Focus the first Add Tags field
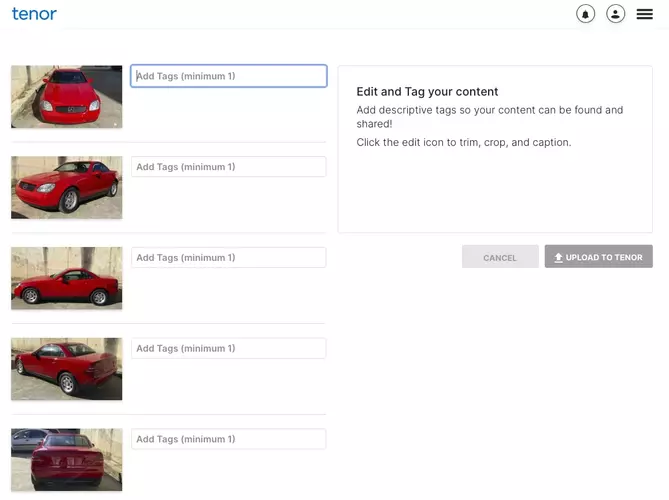Viewport: 669px width, 500px height. tap(228, 76)
